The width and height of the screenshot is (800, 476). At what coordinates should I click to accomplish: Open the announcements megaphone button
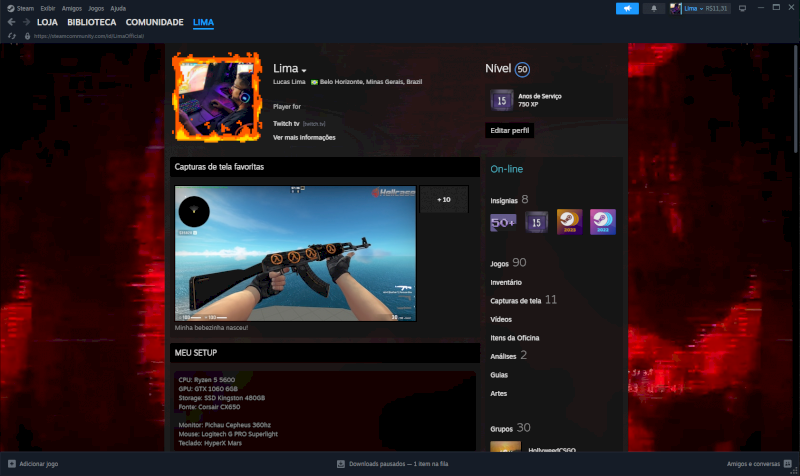(x=627, y=8)
